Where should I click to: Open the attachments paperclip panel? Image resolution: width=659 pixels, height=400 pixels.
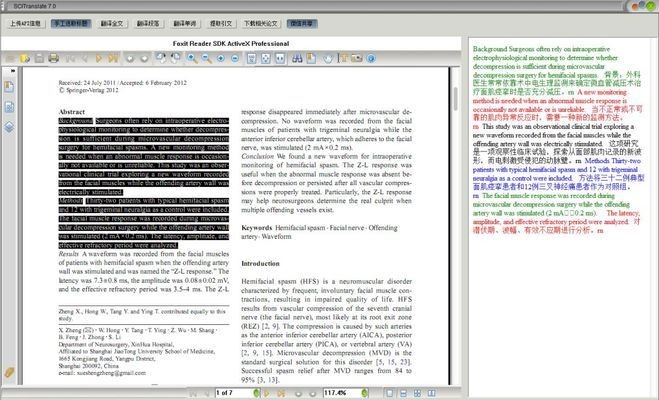[x=10, y=371]
